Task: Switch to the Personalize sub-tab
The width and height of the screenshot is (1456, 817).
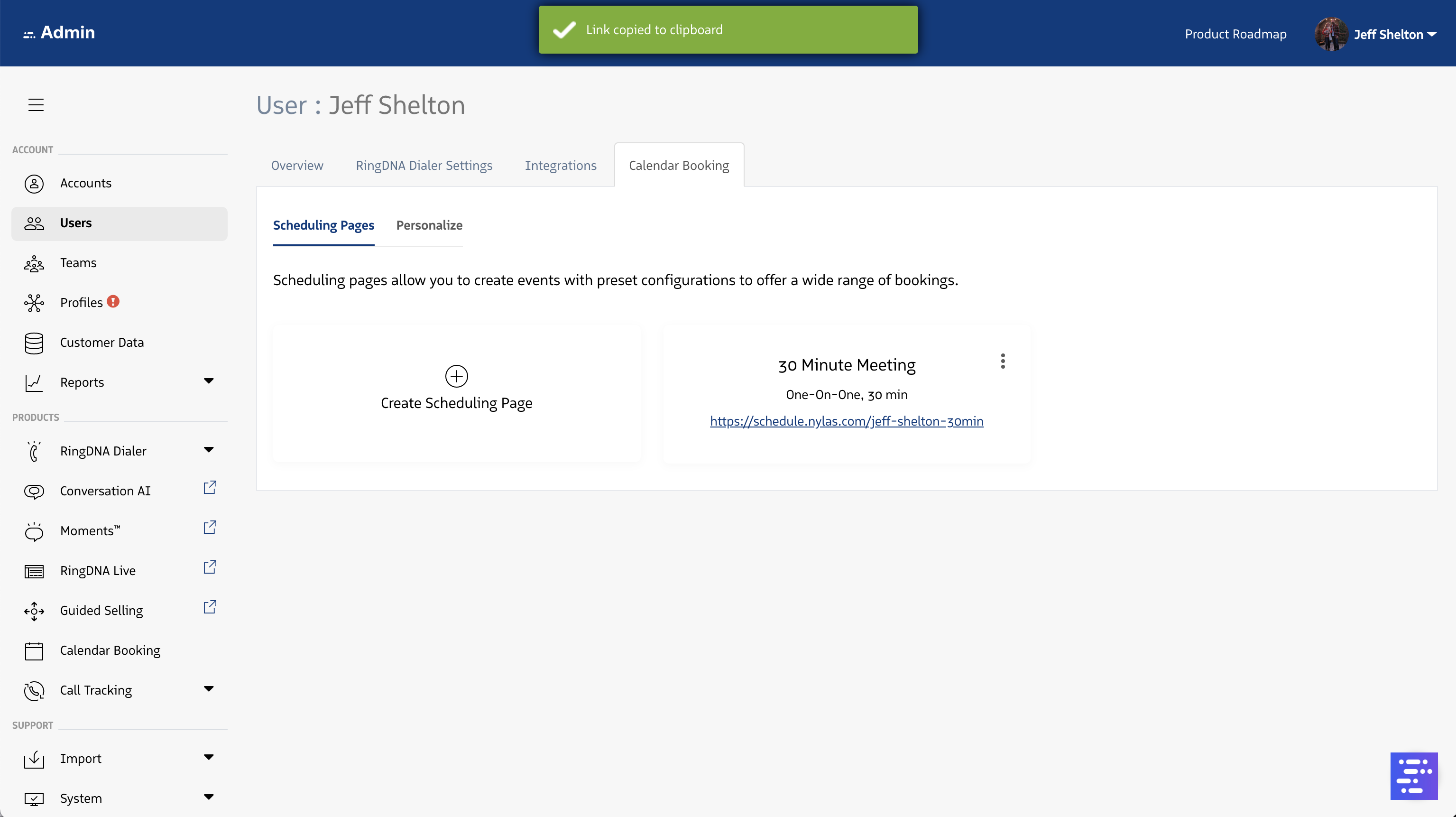Action: click(x=429, y=225)
